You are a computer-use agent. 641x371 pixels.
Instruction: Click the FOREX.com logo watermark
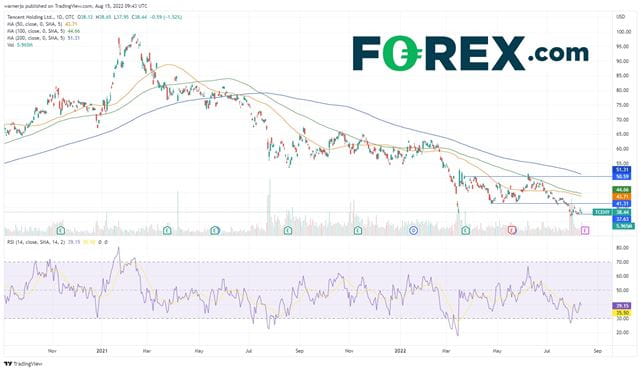(x=470, y=53)
